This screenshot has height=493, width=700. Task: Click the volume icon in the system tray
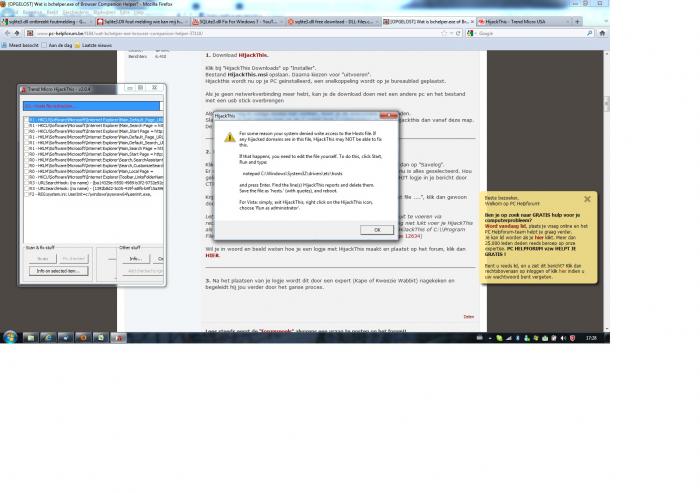click(563, 338)
